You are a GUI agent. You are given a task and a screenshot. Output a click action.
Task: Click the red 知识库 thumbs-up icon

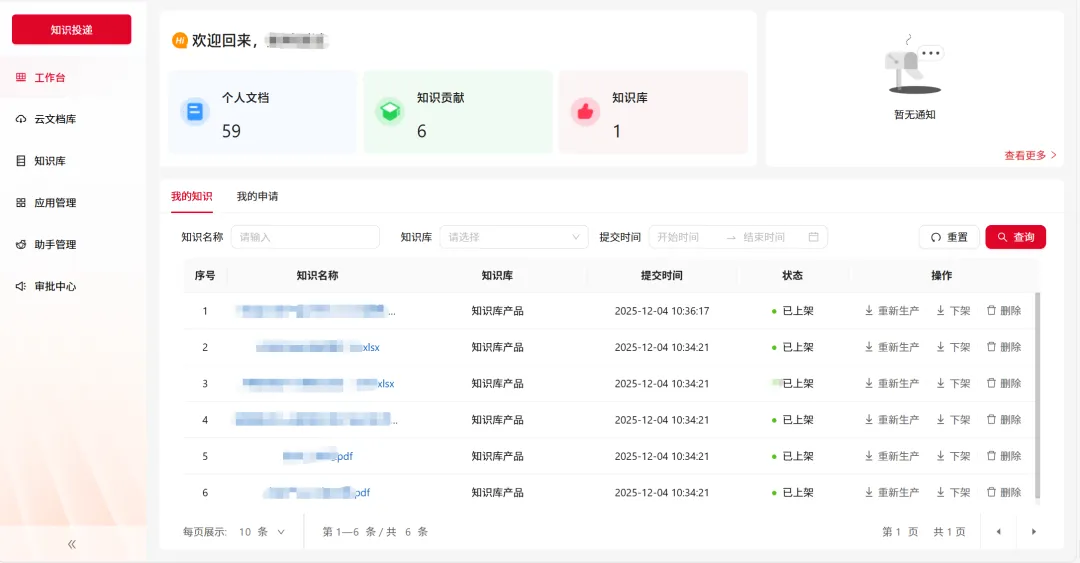tap(585, 112)
